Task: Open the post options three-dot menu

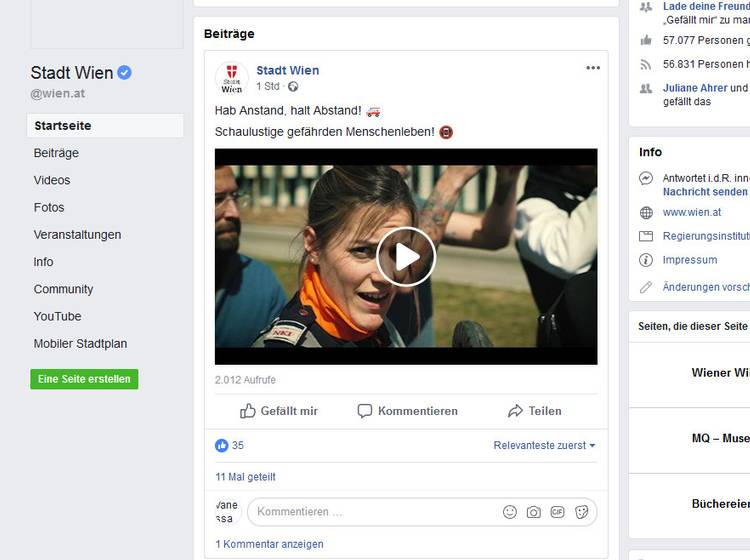Action: tap(593, 68)
